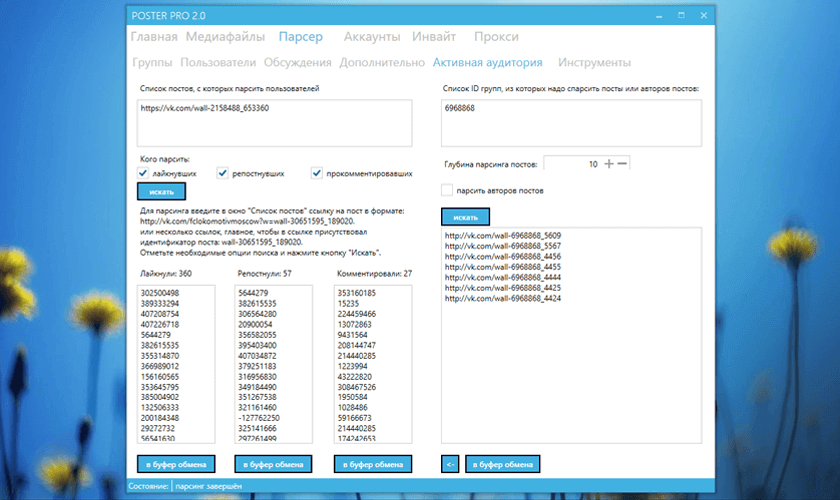Enable парсить авторов постов checkbox
Image resolution: width=840 pixels, height=500 pixels.
point(447,190)
